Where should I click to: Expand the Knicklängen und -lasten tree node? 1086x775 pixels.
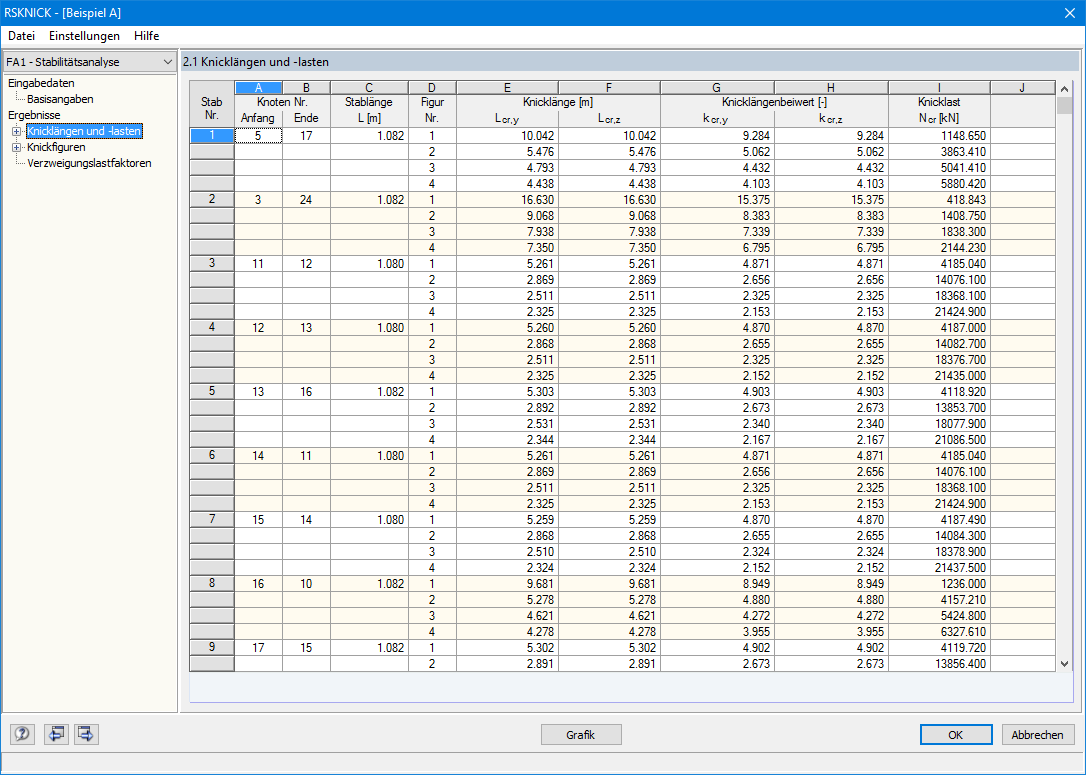[17, 131]
